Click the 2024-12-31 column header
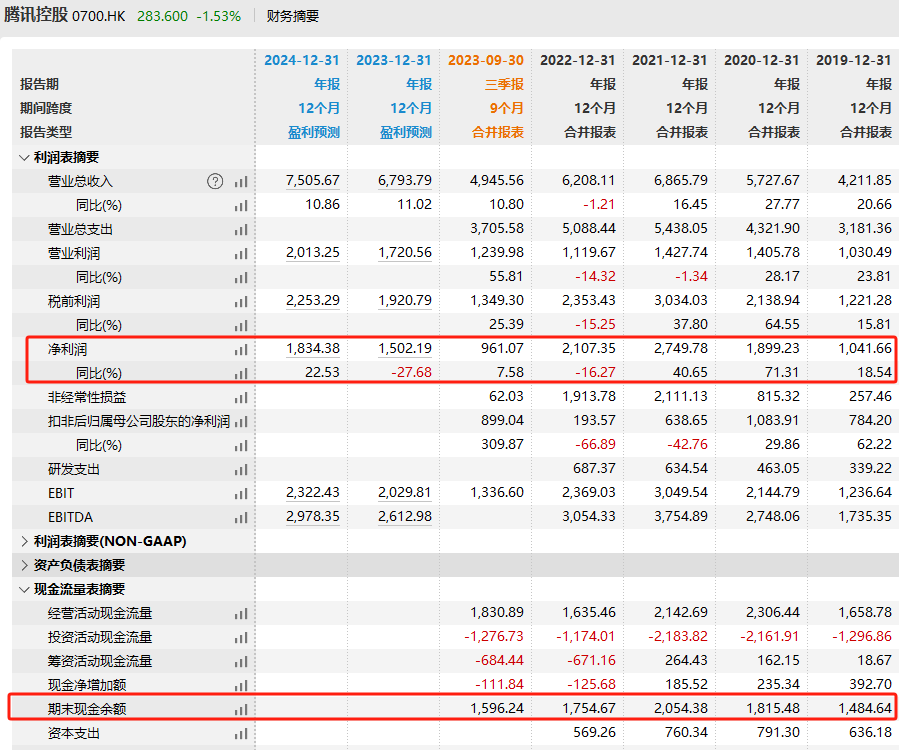This screenshot has width=899, height=750. tap(302, 60)
